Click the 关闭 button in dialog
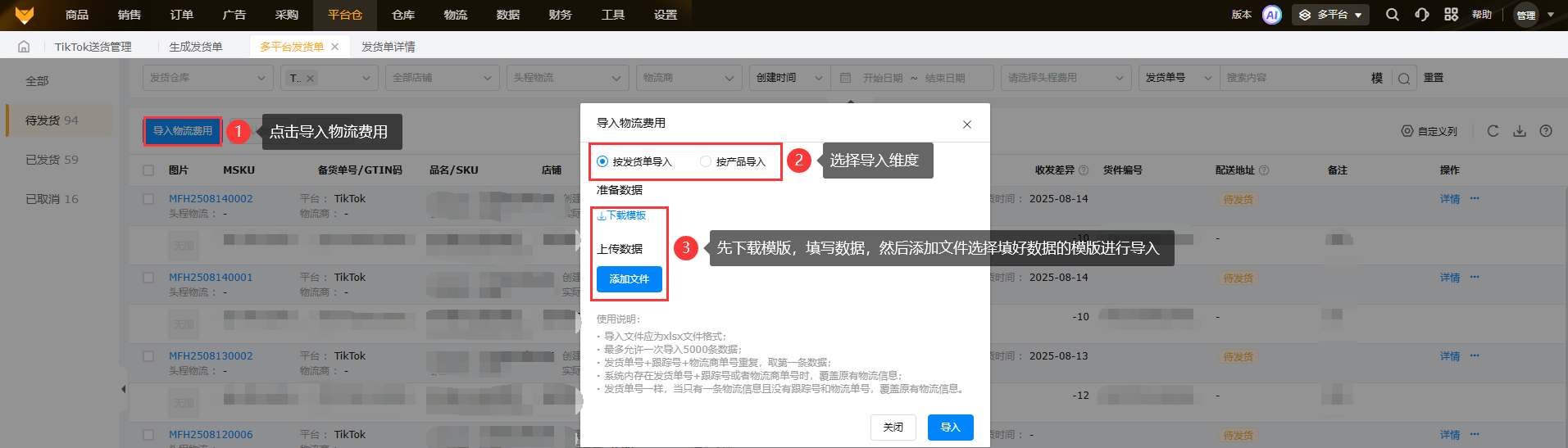 tap(893, 428)
